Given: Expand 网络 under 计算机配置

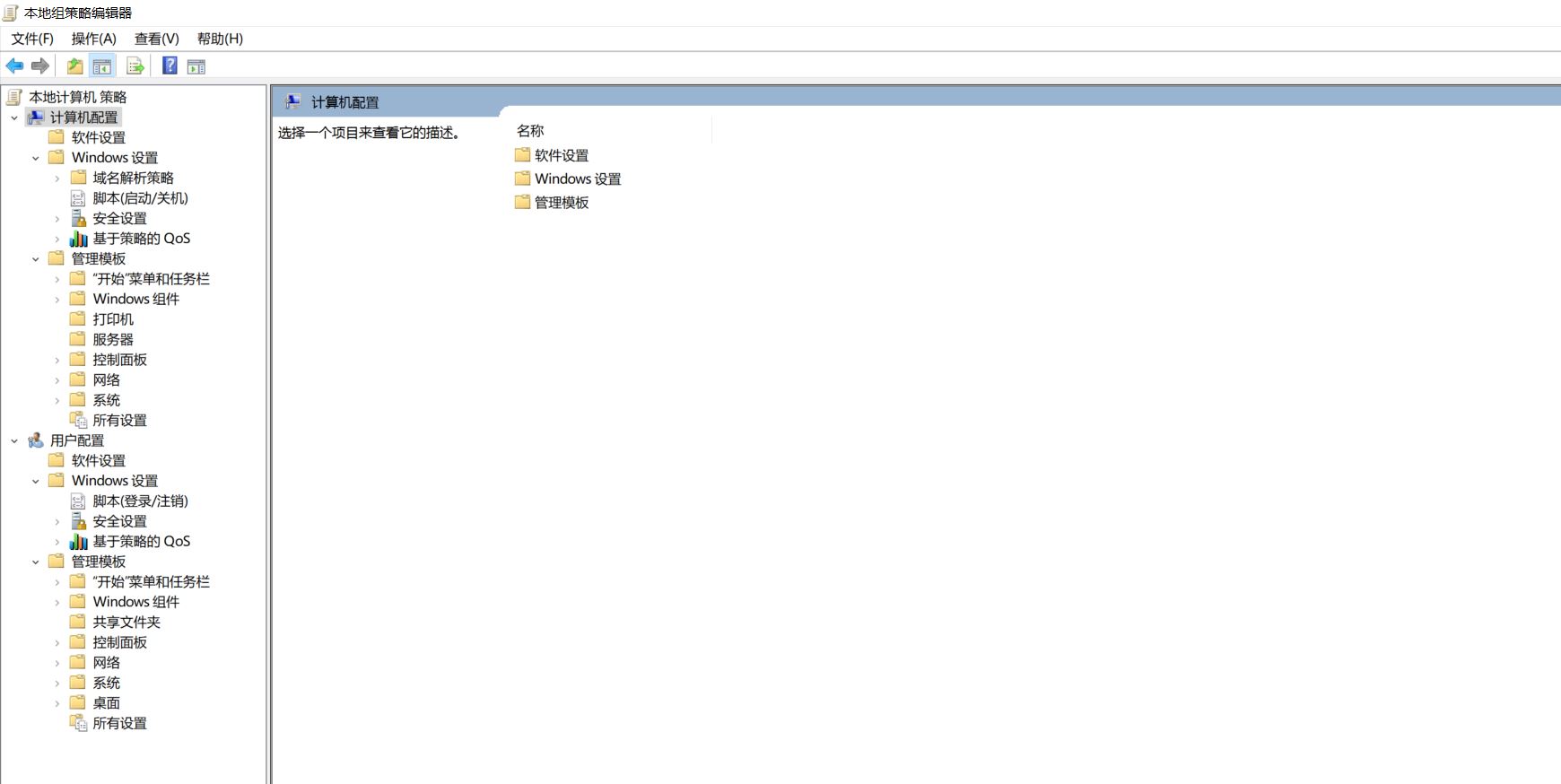Looking at the screenshot, I should point(57,380).
